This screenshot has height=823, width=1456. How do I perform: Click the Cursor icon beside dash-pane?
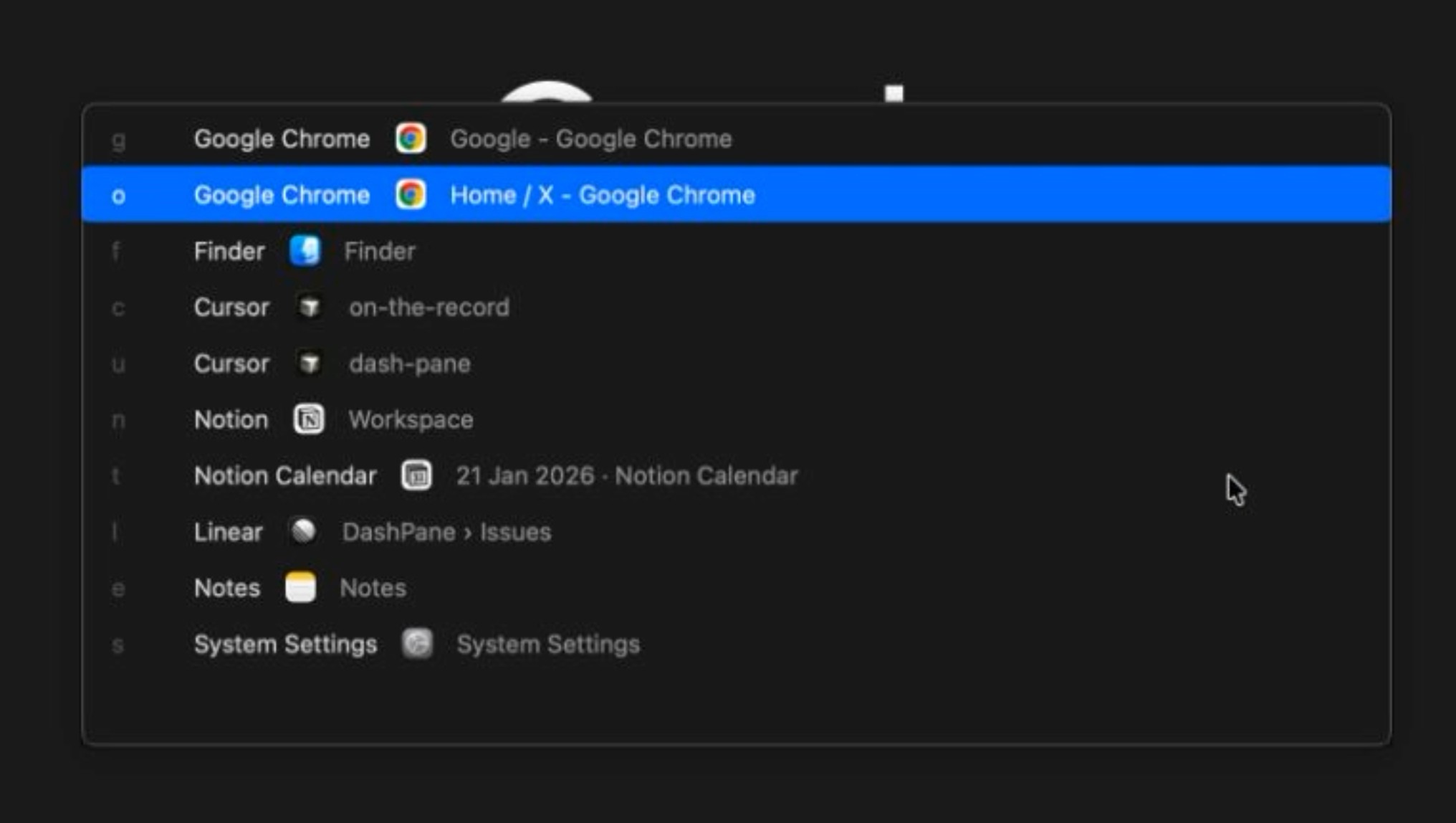(x=310, y=363)
